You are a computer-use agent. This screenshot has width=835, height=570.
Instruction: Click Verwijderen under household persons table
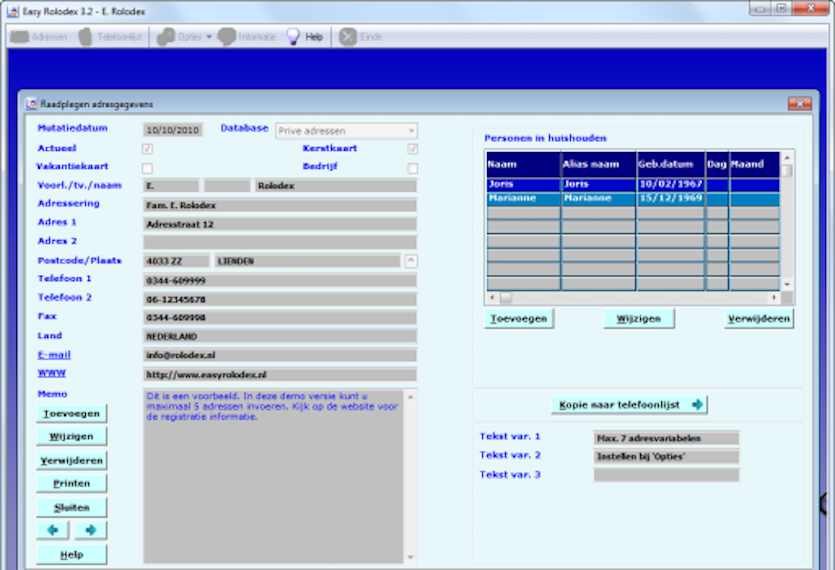pyautogui.click(x=759, y=319)
